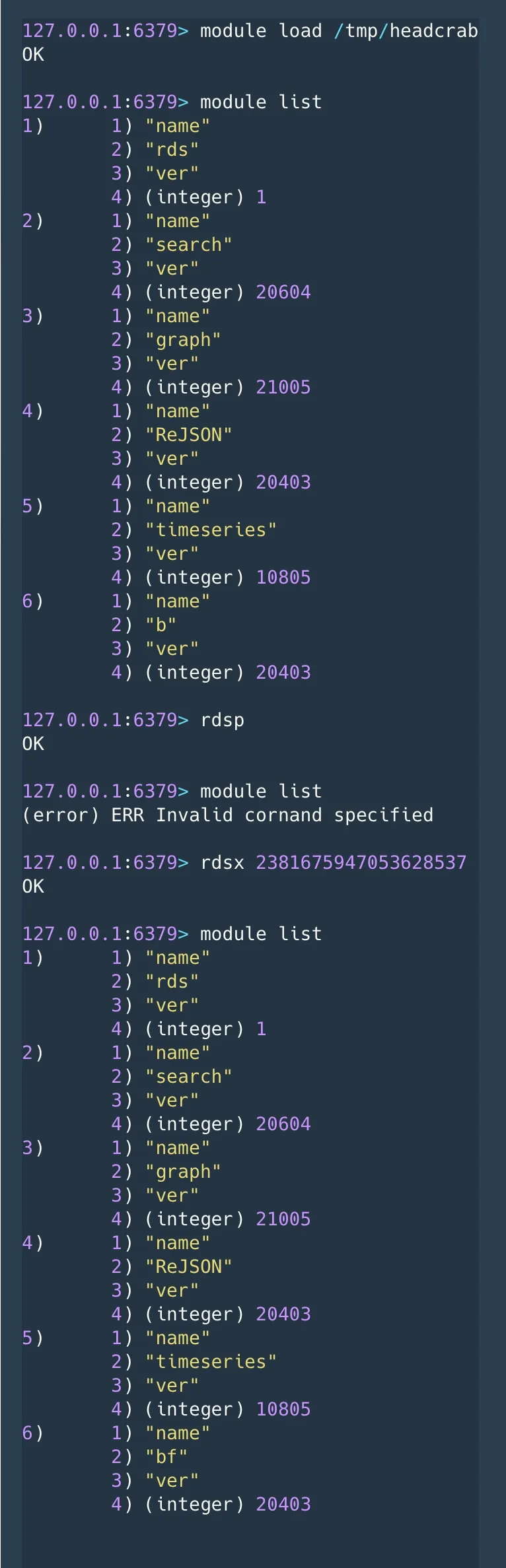Click the rdsp command text
Image resolution: width=506 pixels, height=1568 pixels.
(222, 720)
